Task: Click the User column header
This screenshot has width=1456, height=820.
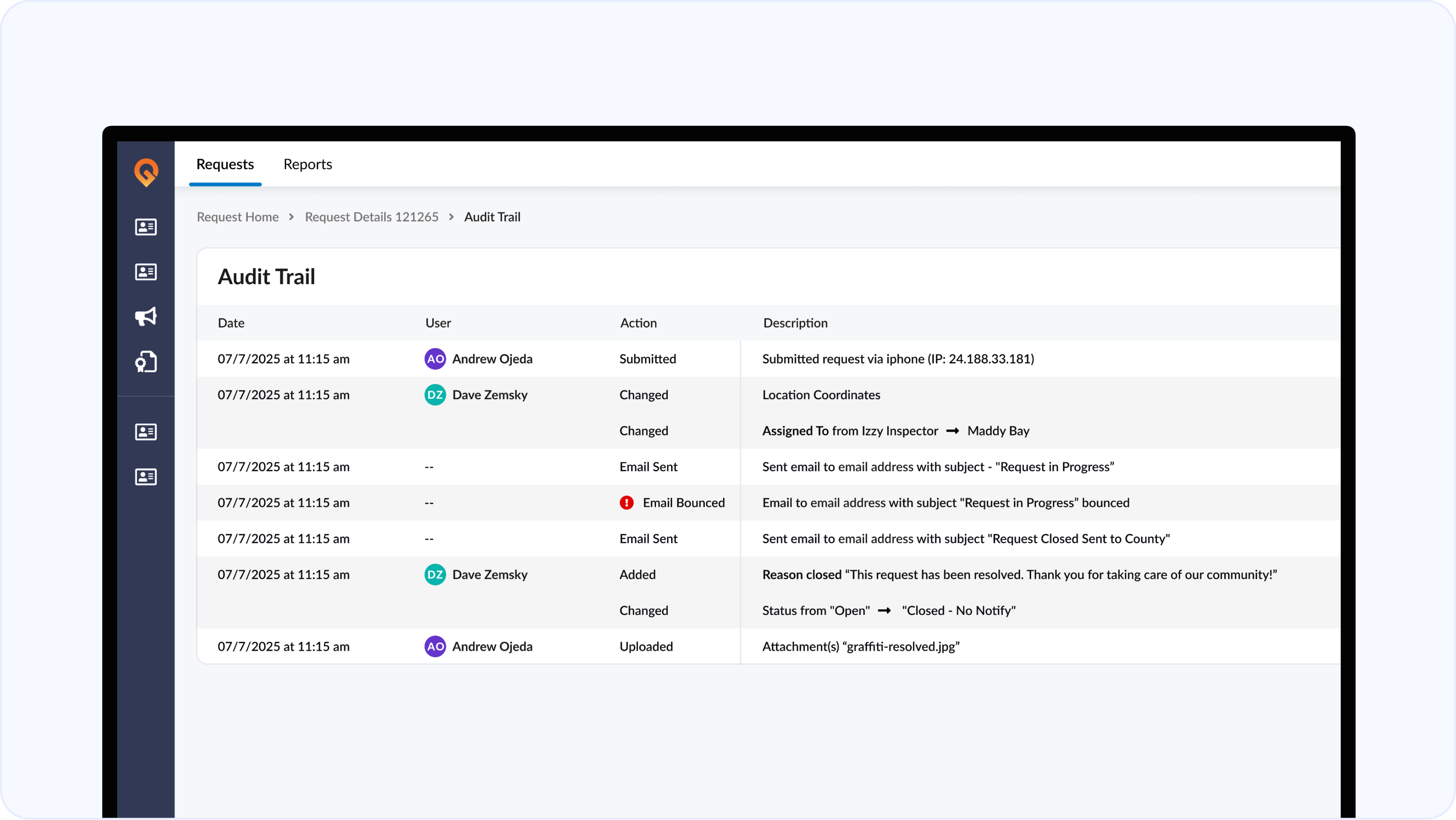Action: point(438,323)
